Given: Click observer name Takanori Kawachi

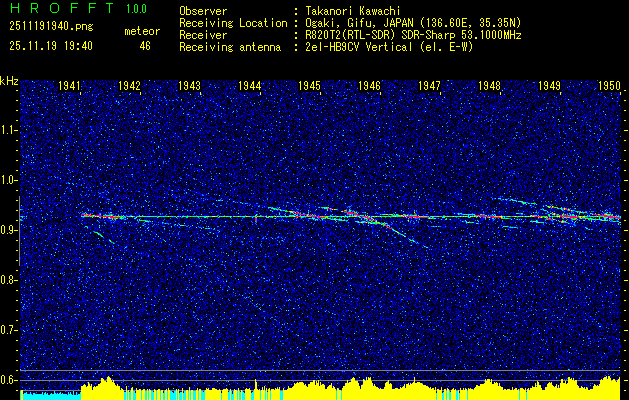Looking at the screenshot, I should coord(352,11).
